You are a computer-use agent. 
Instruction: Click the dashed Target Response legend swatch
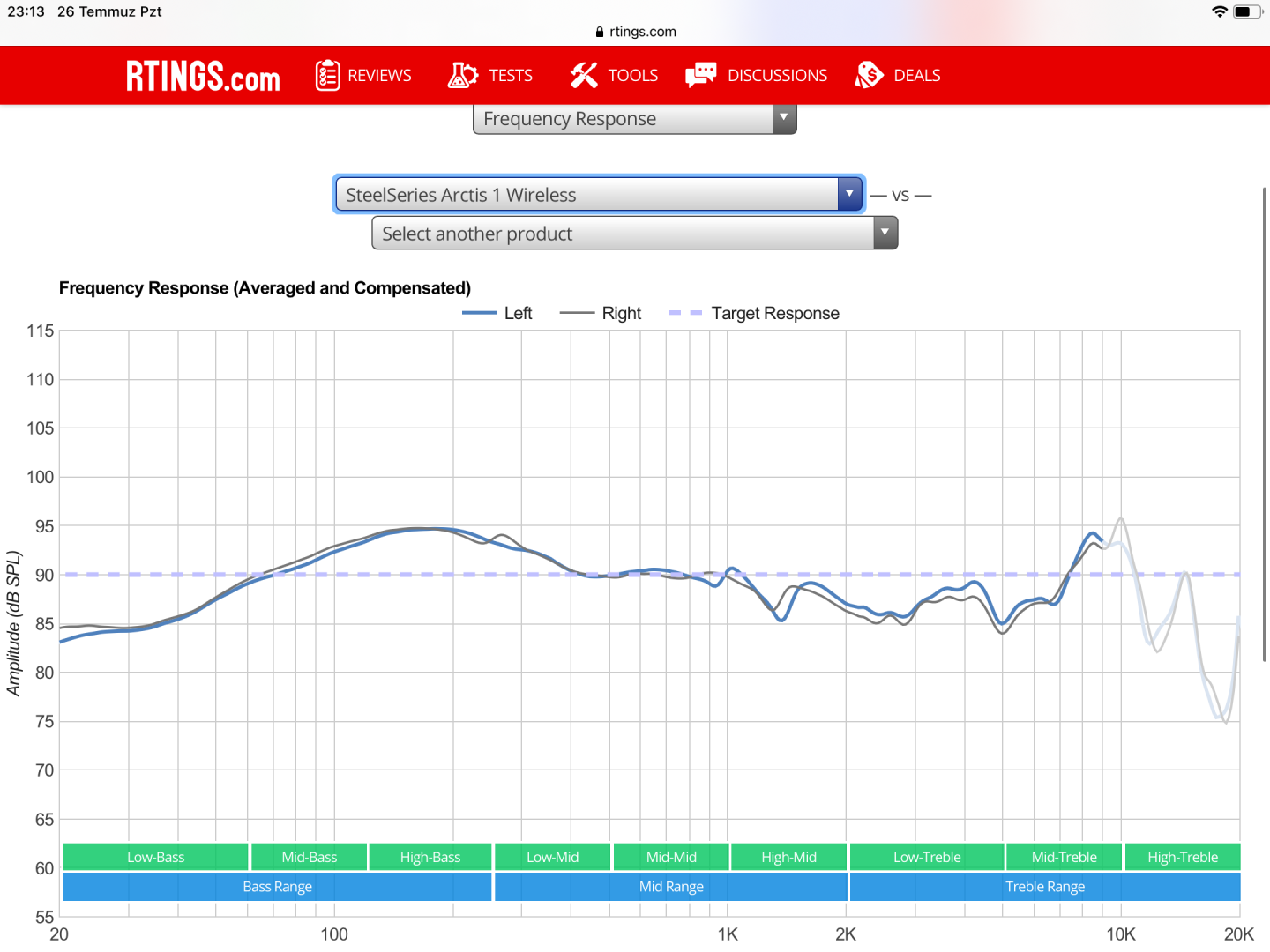[x=686, y=313]
